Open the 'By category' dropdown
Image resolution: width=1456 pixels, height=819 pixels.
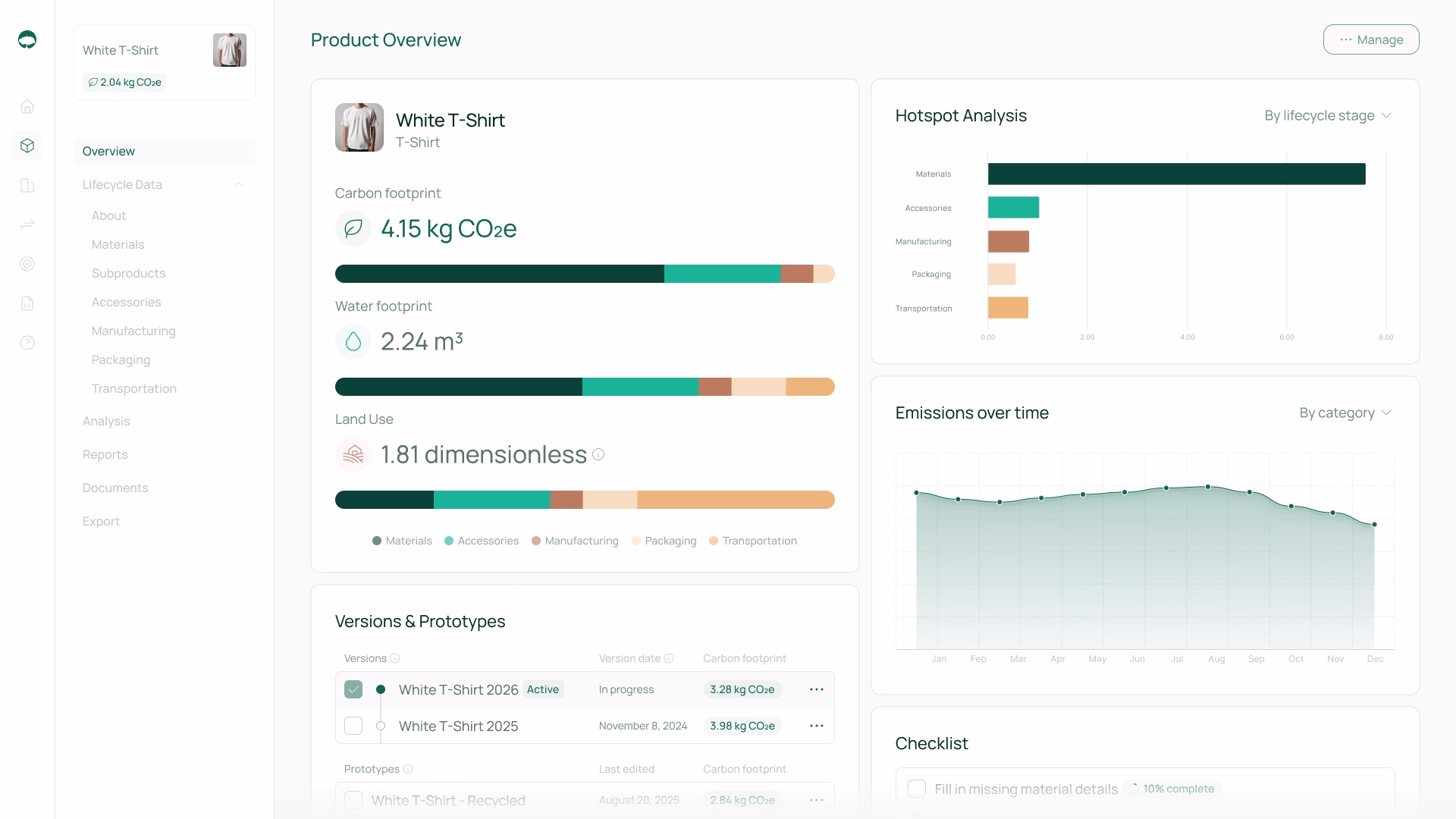tap(1345, 413)
